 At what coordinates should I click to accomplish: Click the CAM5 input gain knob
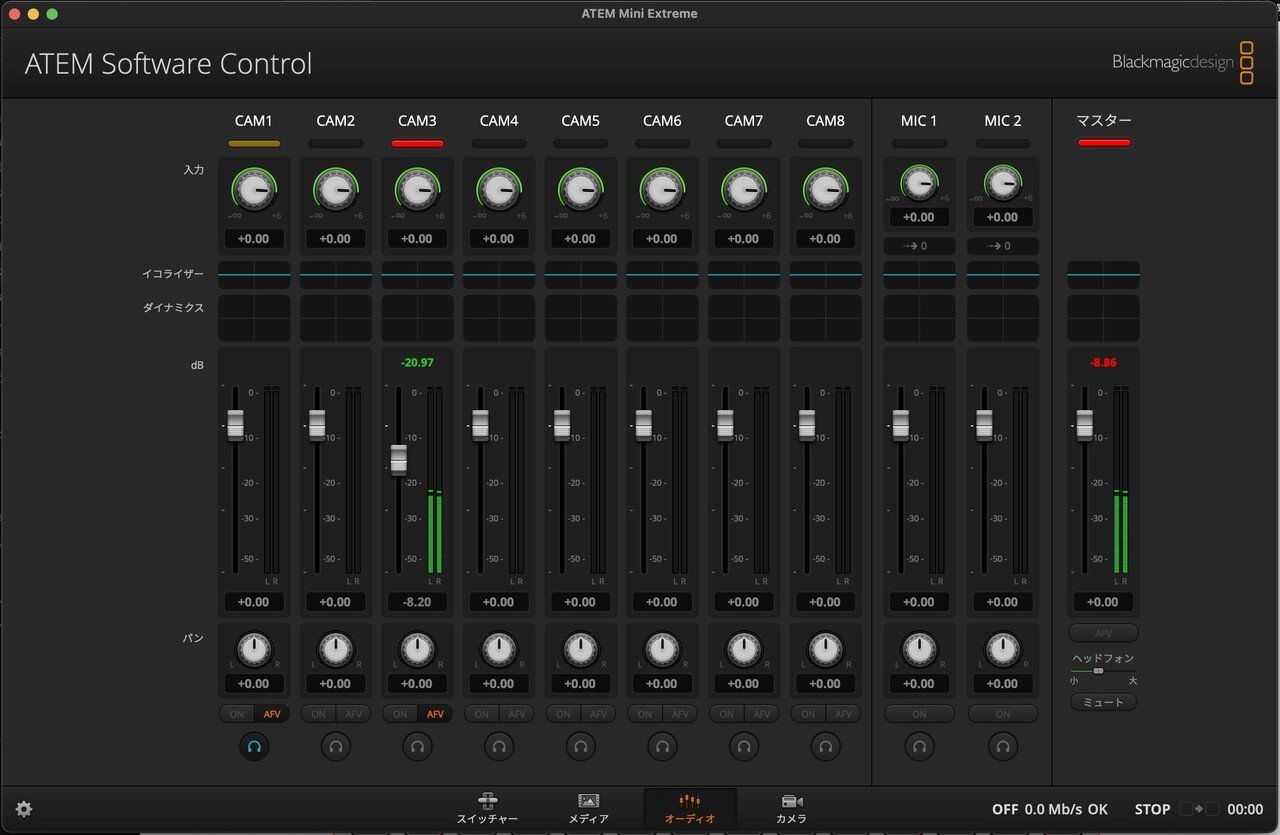580,190
